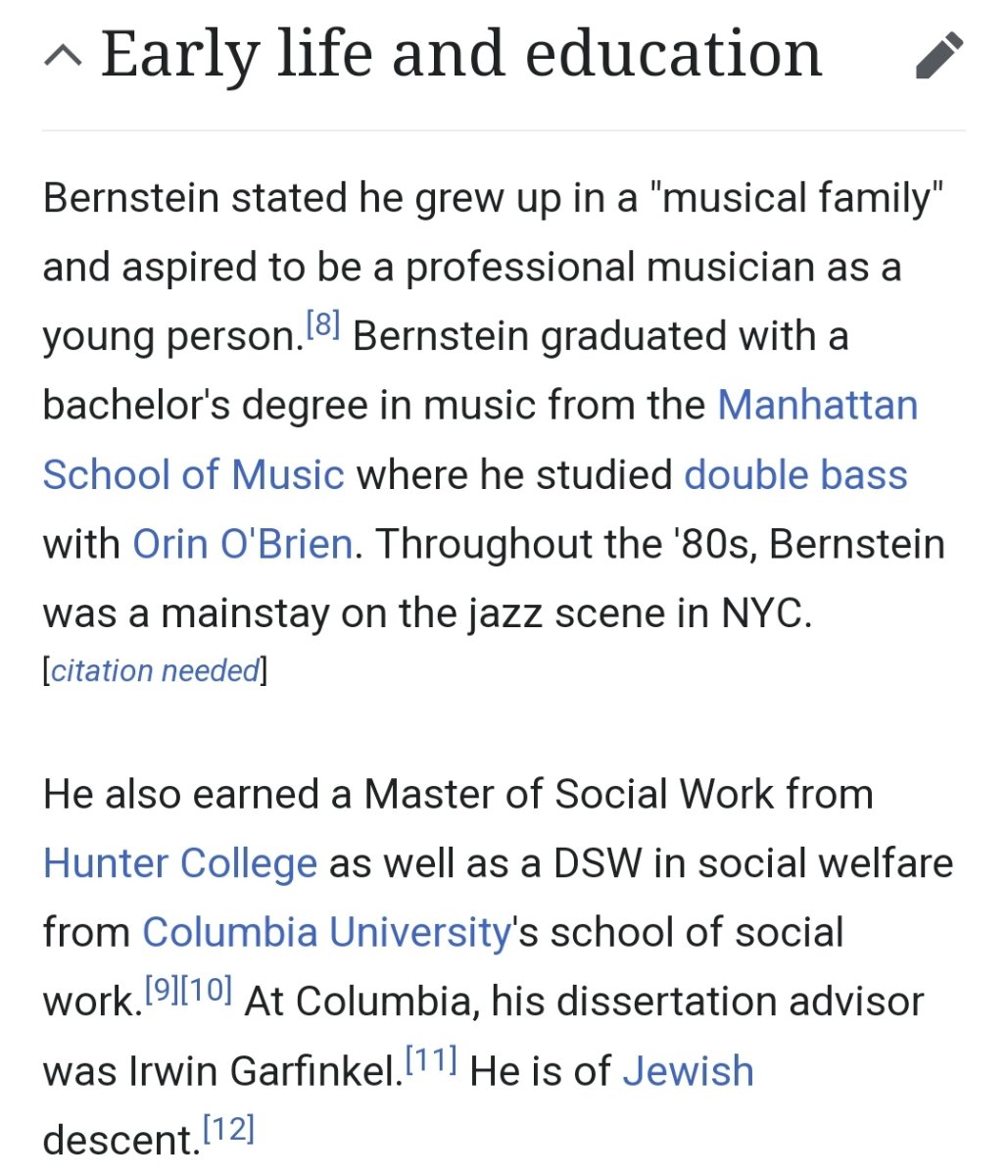This screenshot has height=1176, width=1008.
Task: Open footnote reference 10
Action: (x=206, y=990)
